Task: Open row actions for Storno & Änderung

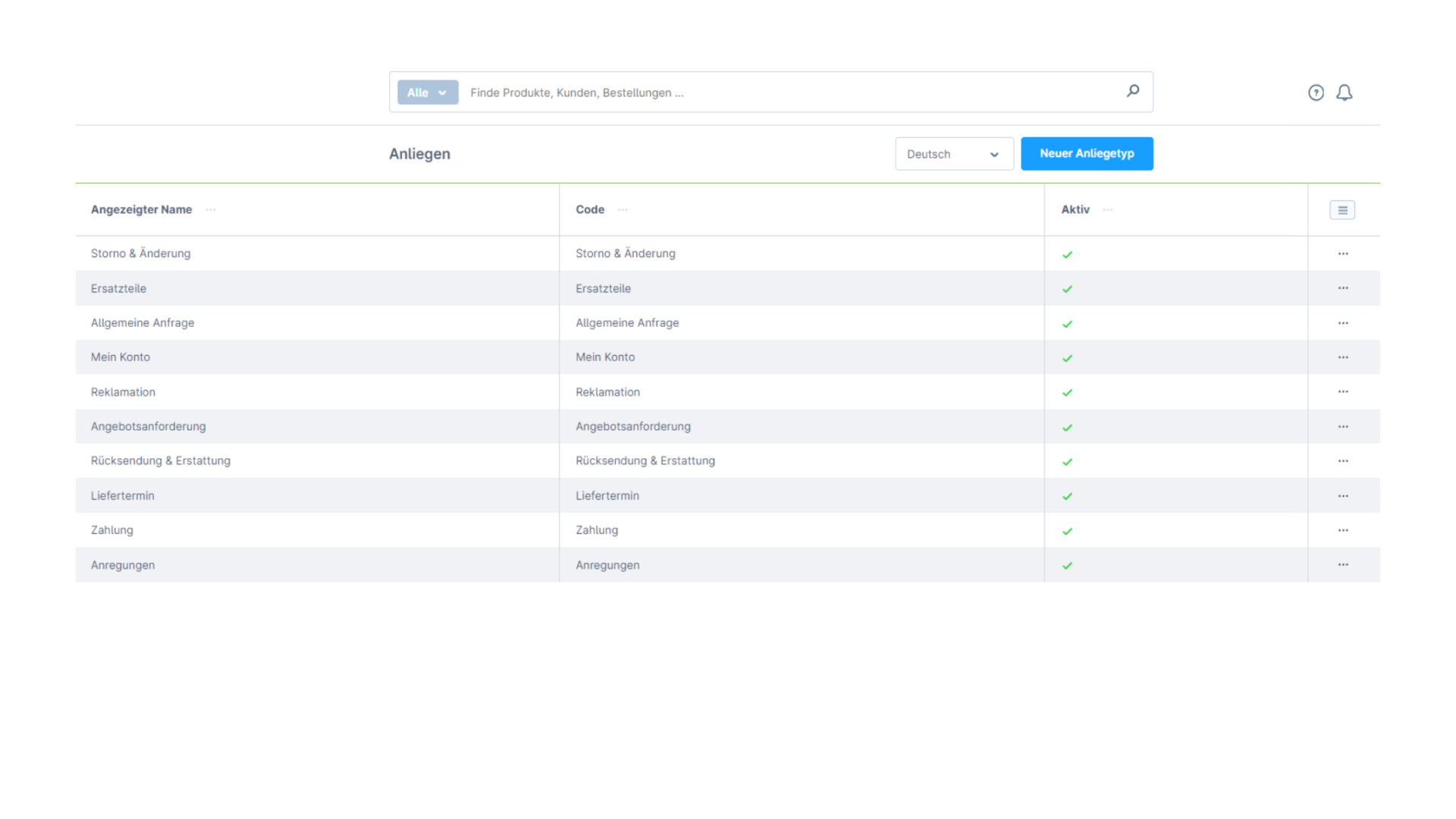Action: point(1343,253)
